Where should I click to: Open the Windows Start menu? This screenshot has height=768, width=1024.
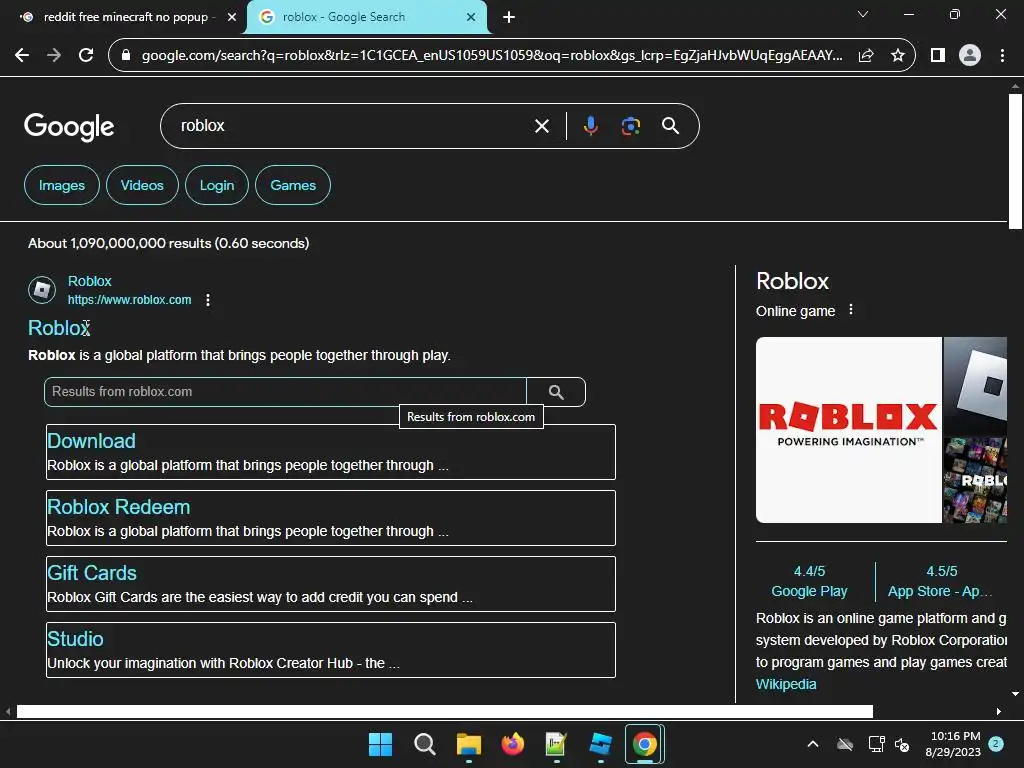380,744
